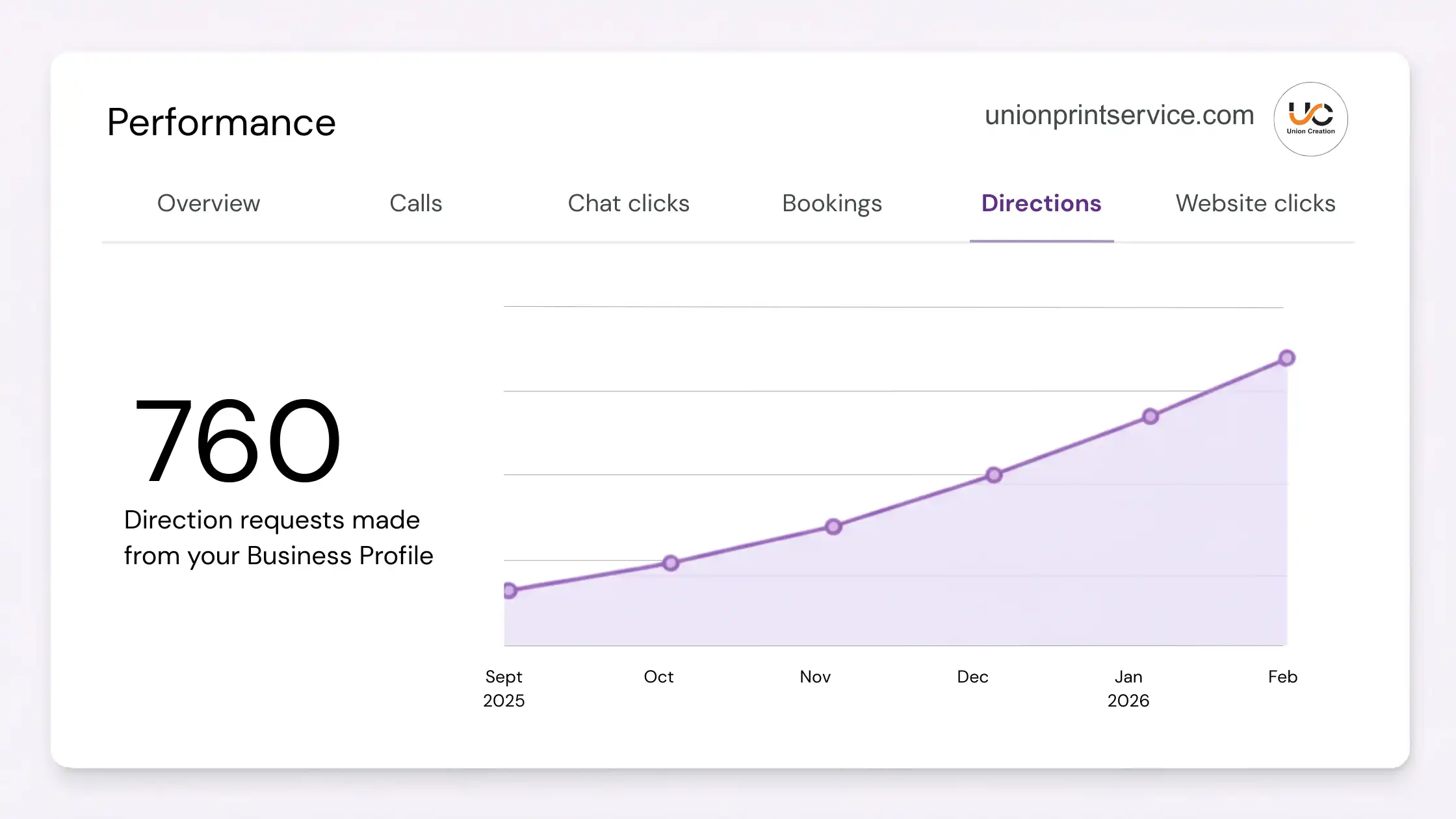Viewport: 1456px width, 819px height.
Task: Open the Bookings tab
Action: tap(832, 203)
